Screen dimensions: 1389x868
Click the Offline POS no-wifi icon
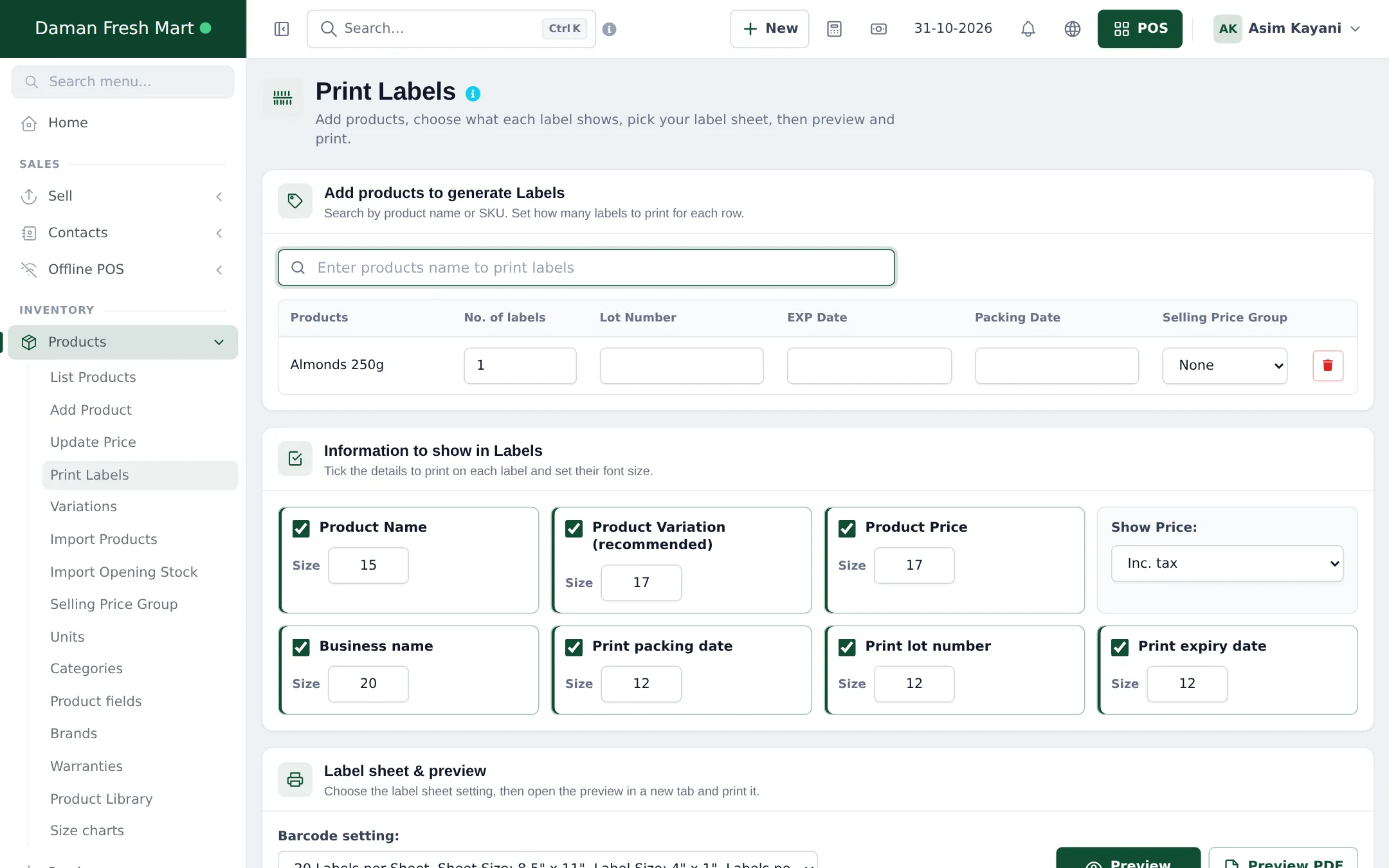(29, 269)
